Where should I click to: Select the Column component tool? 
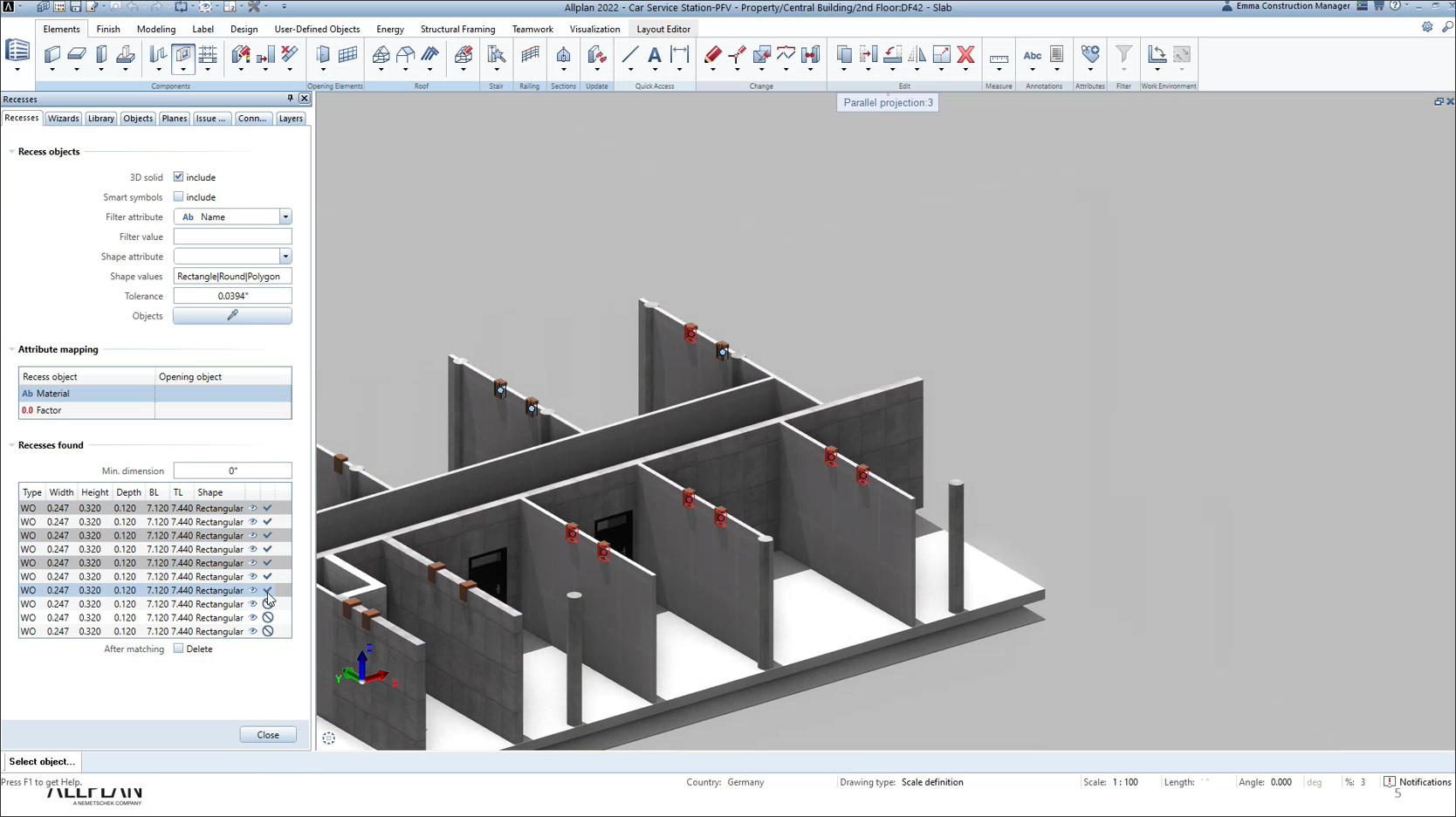(101, 54)
